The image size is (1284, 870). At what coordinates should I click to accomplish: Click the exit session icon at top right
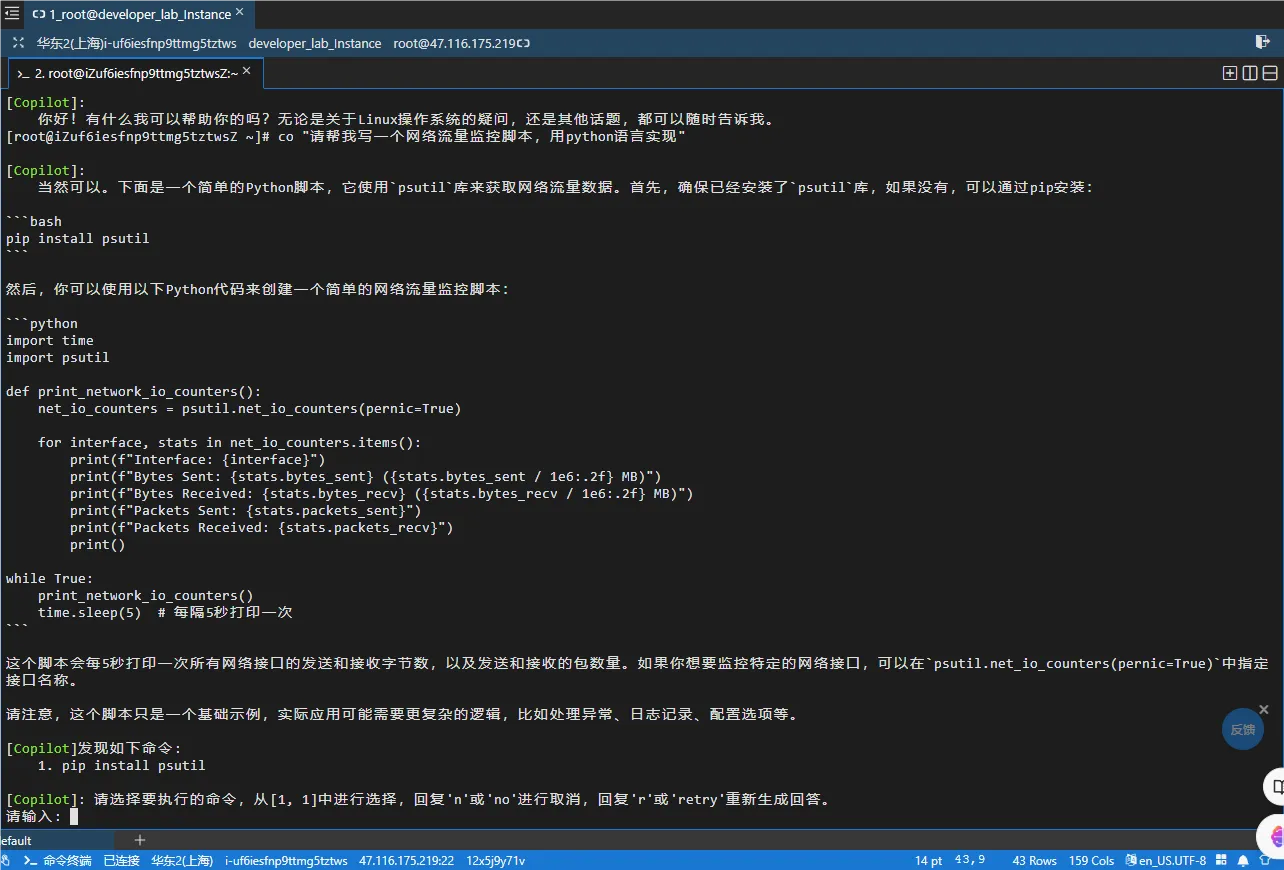point(1262,42)
